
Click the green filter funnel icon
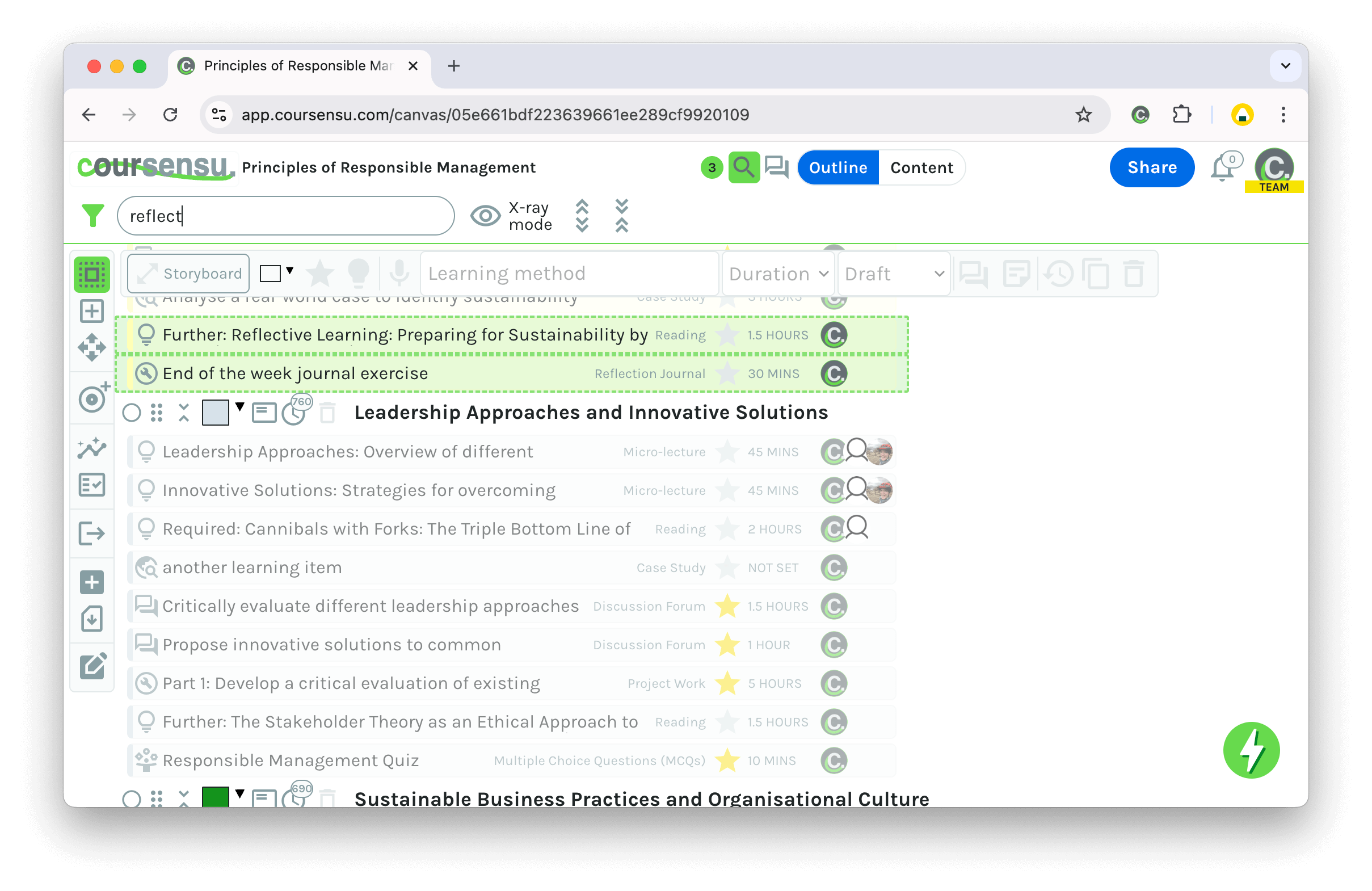tap(92, 216)
